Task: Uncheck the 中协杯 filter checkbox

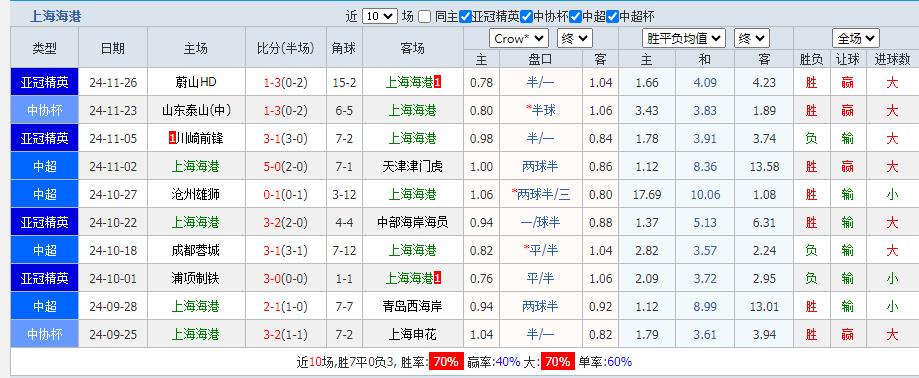Action: [x=526, y=16]
